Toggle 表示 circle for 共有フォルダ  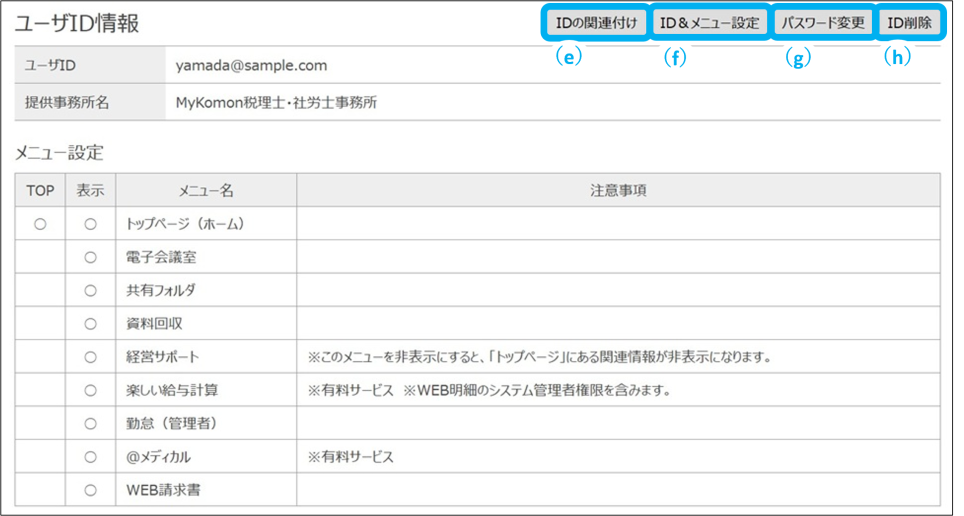coord(90,290)
